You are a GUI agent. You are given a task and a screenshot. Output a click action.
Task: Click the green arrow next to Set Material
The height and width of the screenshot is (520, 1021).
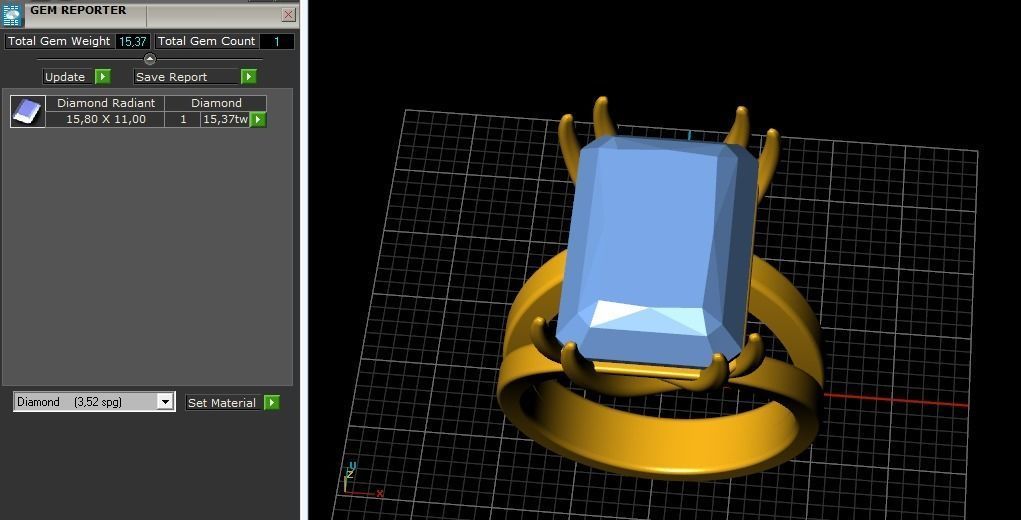point(272,403)
